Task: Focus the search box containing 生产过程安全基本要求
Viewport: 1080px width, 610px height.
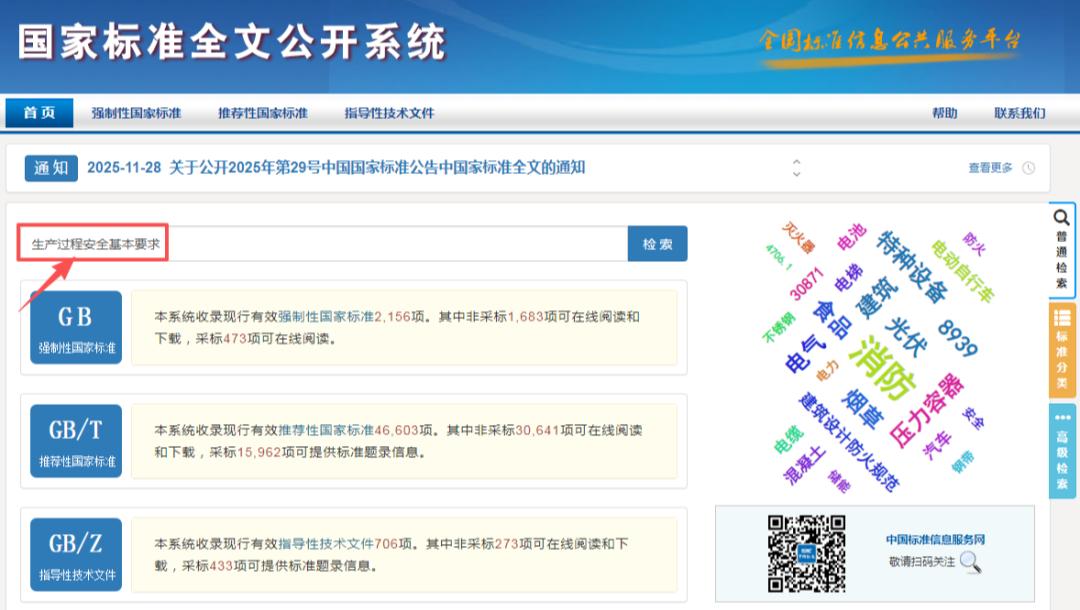Action: click(x=320, y=244)
